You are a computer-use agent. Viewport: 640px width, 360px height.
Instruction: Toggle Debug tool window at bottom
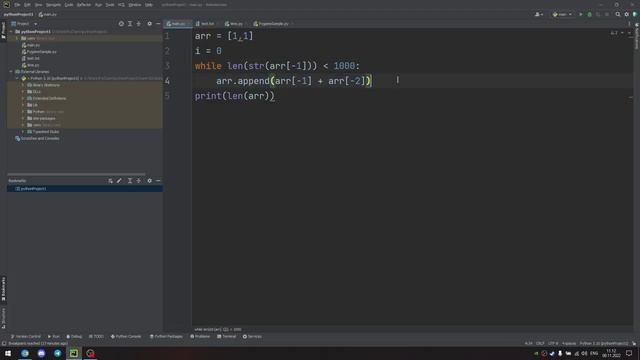click(x=74, y=336)
